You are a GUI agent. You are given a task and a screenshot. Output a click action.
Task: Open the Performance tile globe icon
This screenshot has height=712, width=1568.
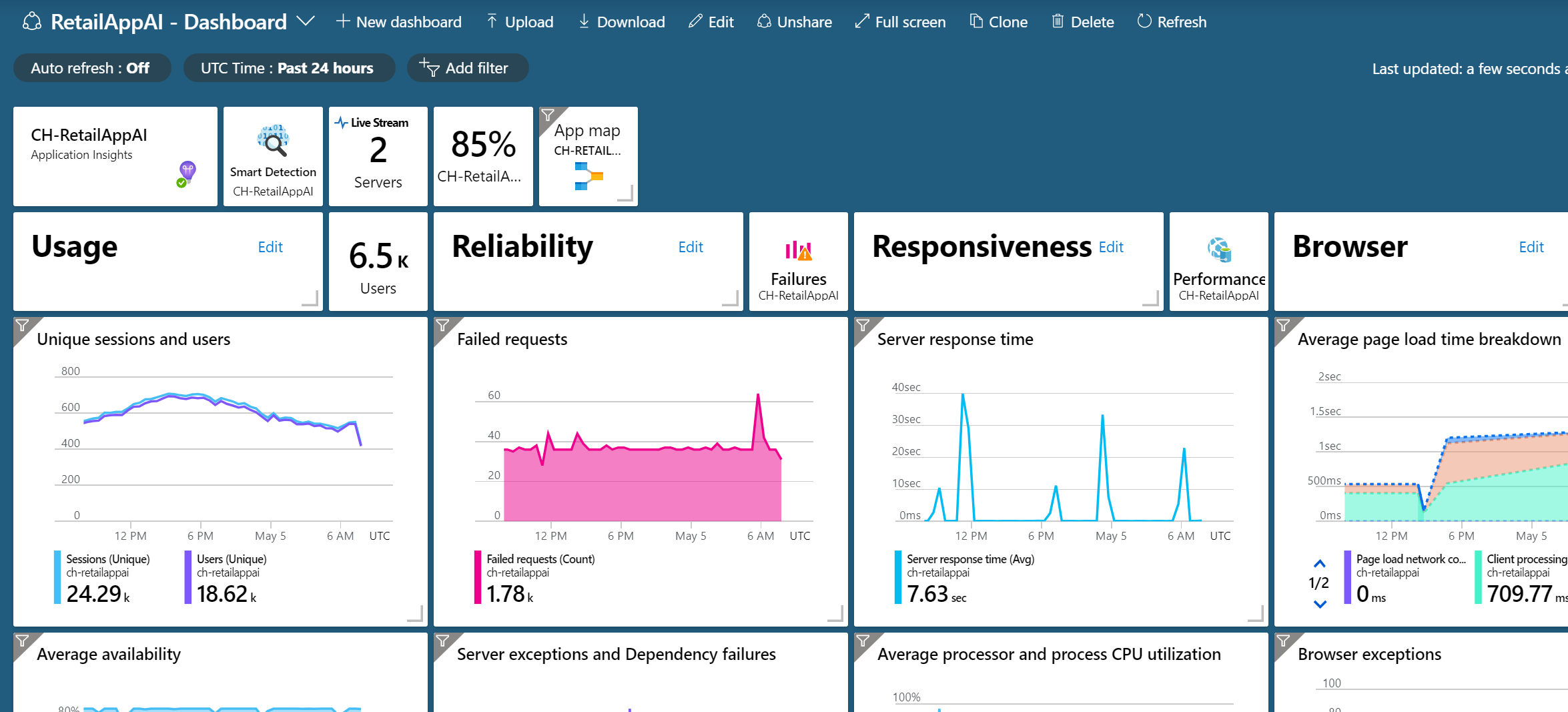coord(1218,250)
